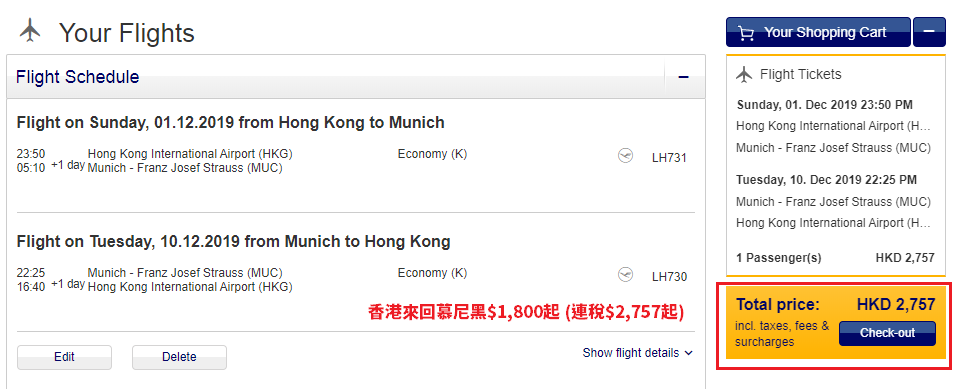This screenshot has width=954, height=389.
Task: Click the airplane icon beside Your Flights
Action: click(30, 30)
